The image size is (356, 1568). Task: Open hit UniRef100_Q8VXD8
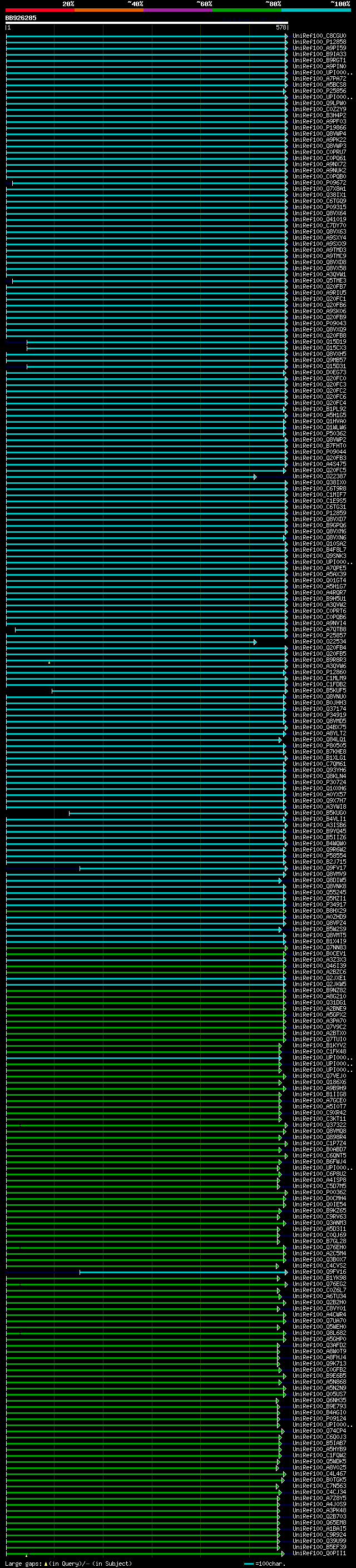coord(319,263)
